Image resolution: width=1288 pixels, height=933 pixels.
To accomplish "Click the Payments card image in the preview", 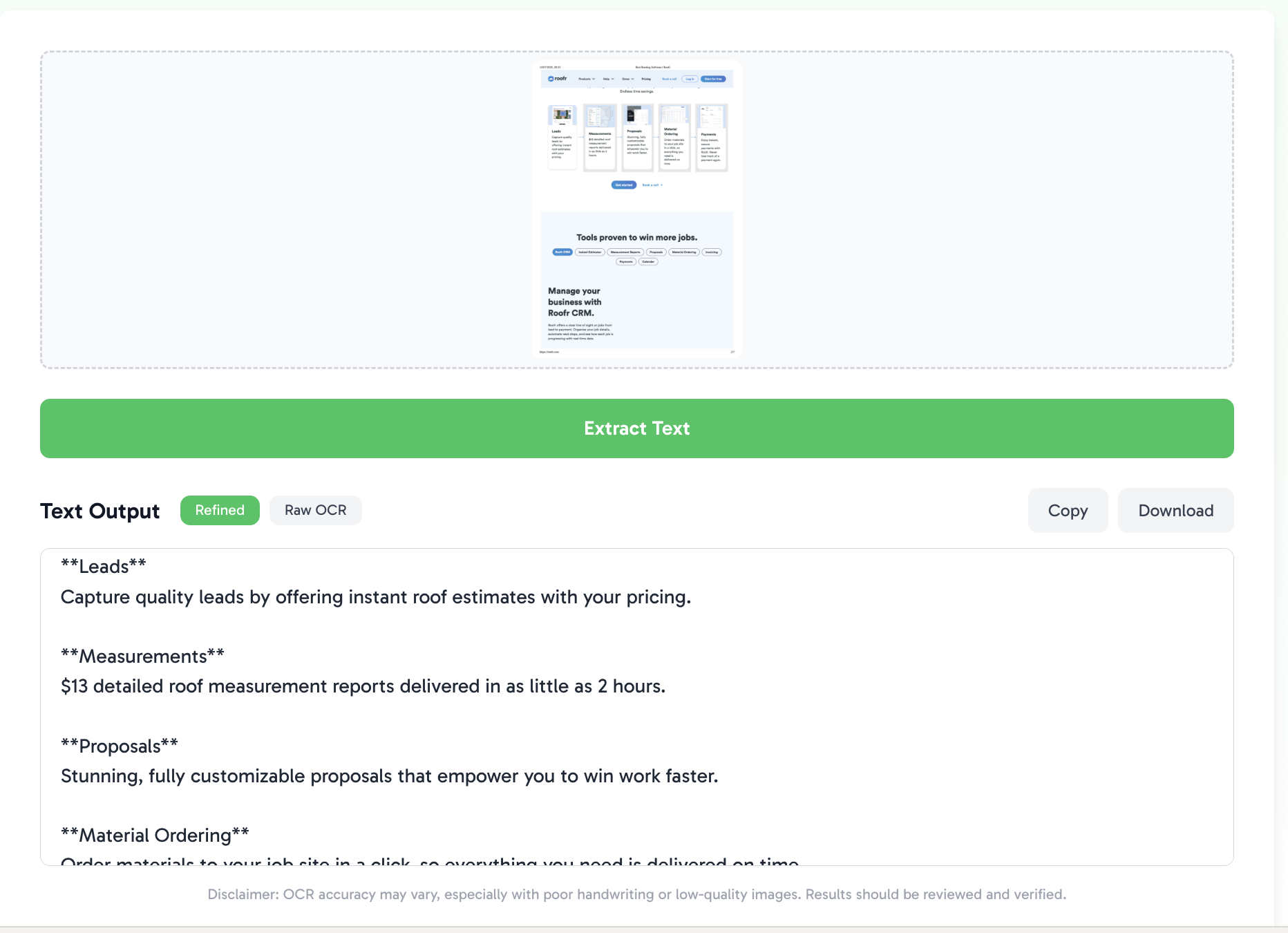I will (712, 117).
